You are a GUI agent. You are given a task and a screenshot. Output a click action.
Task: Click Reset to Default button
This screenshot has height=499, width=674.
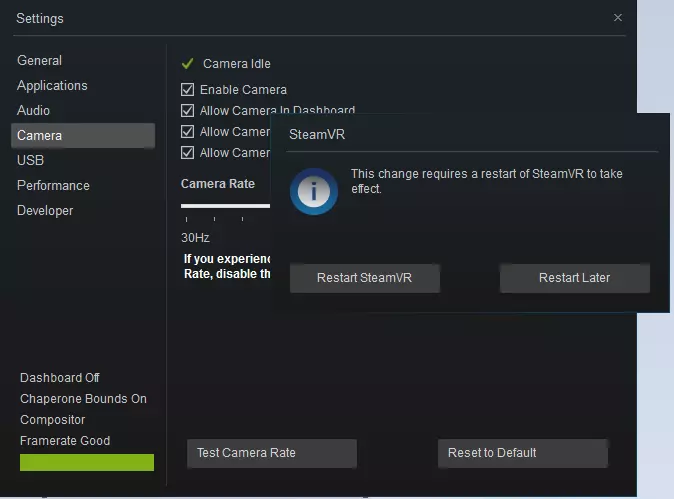tap(523, 453)
